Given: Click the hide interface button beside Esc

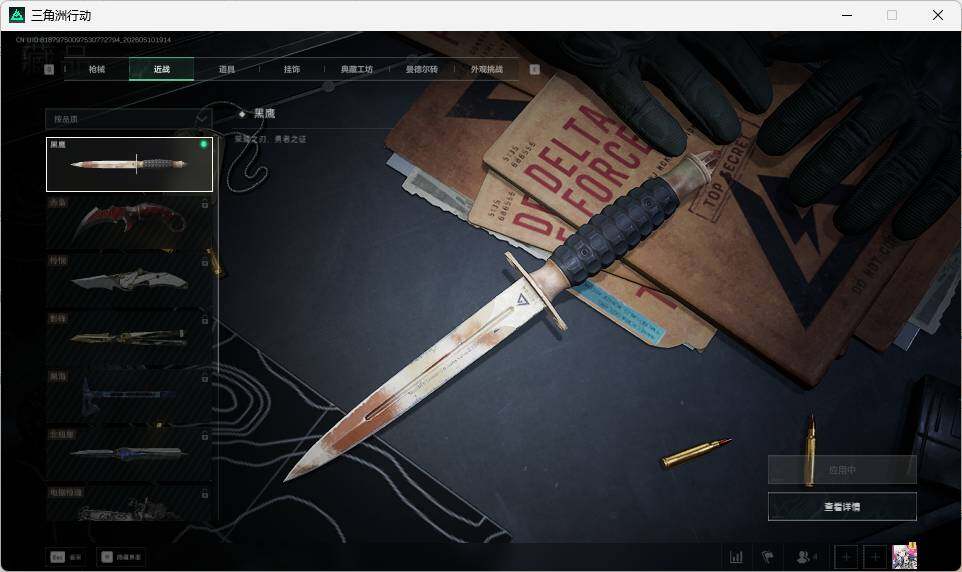Looking at the screenshot, I should [121, 557].
